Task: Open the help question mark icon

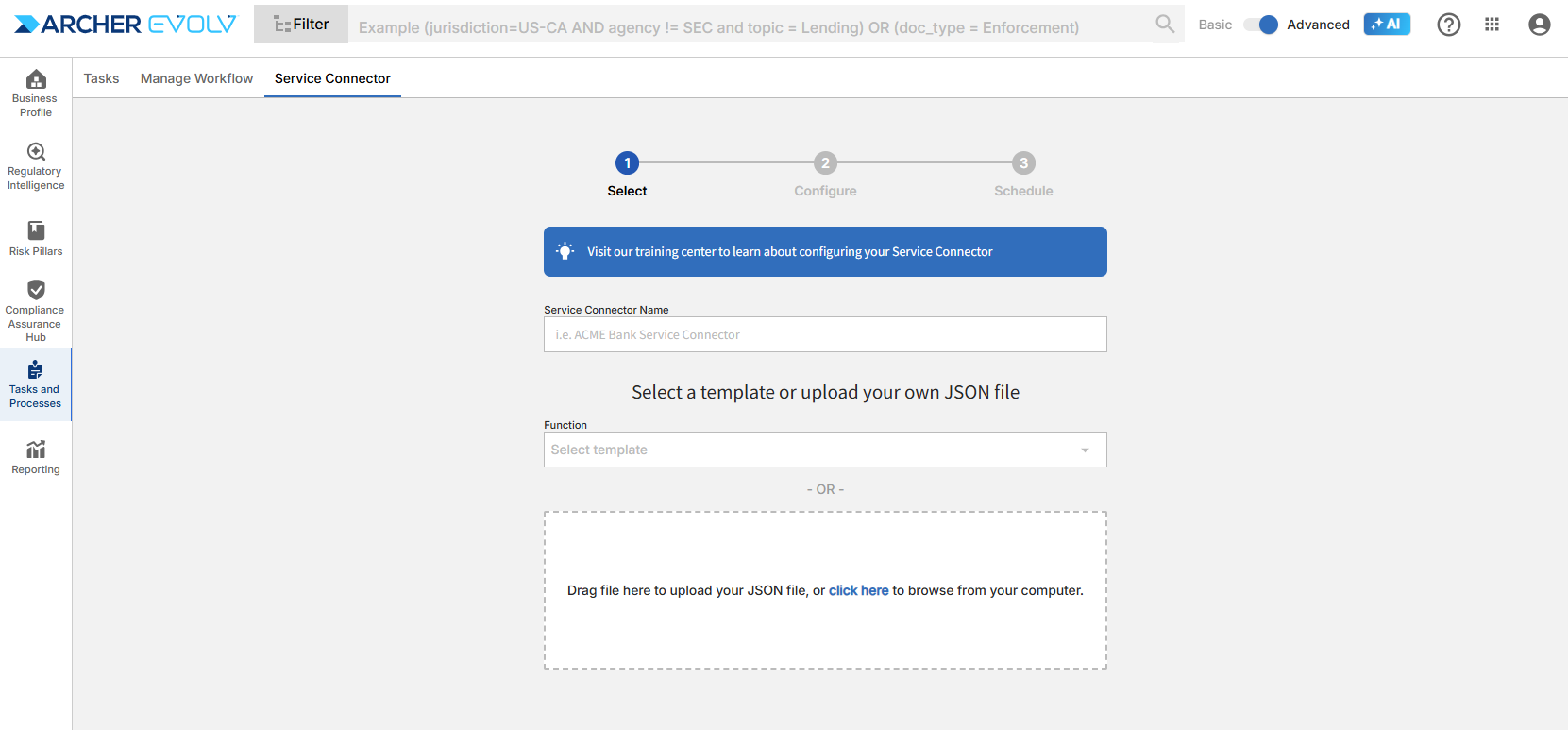Action: 1448,25
